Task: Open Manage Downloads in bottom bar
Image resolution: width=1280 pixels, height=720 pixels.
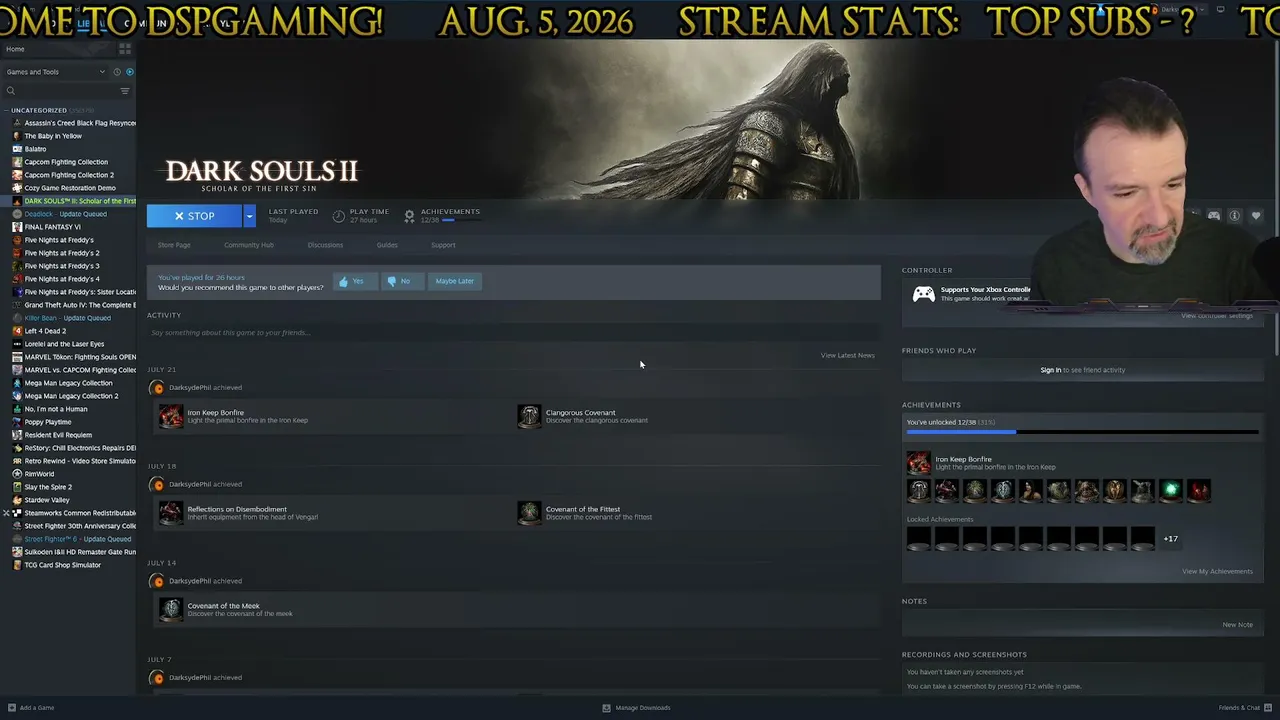Action: [x=636, y=708]
